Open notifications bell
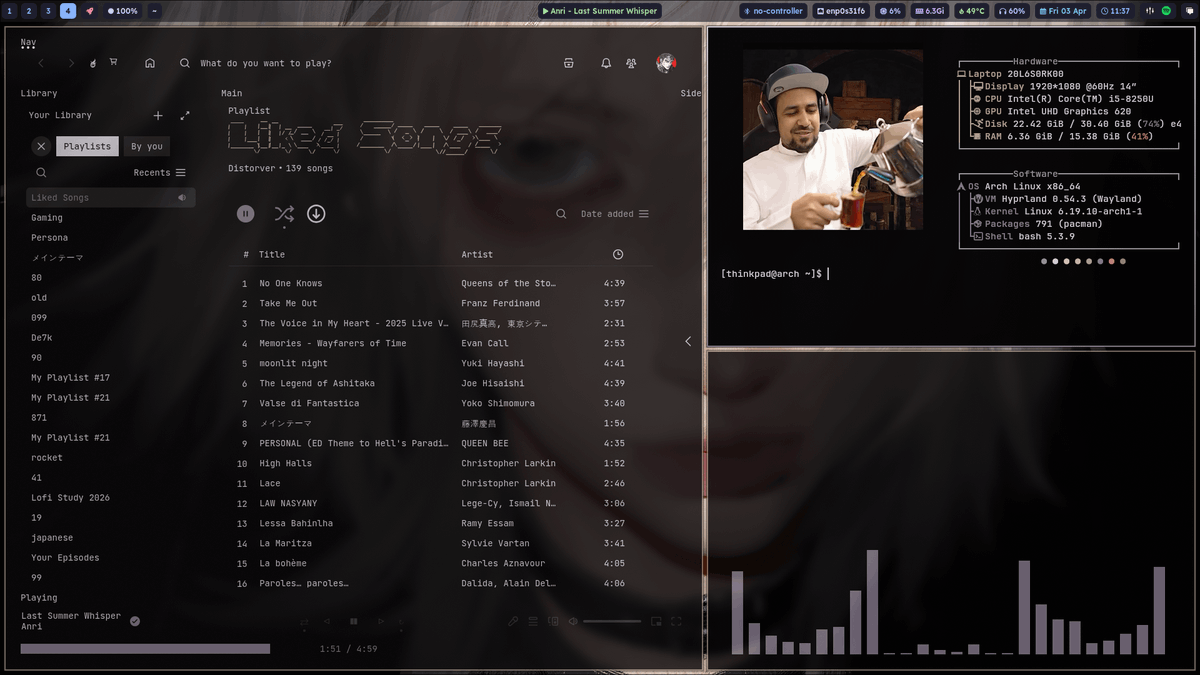This screenshot has width=1200, height=675. click(x=605, y=62)
